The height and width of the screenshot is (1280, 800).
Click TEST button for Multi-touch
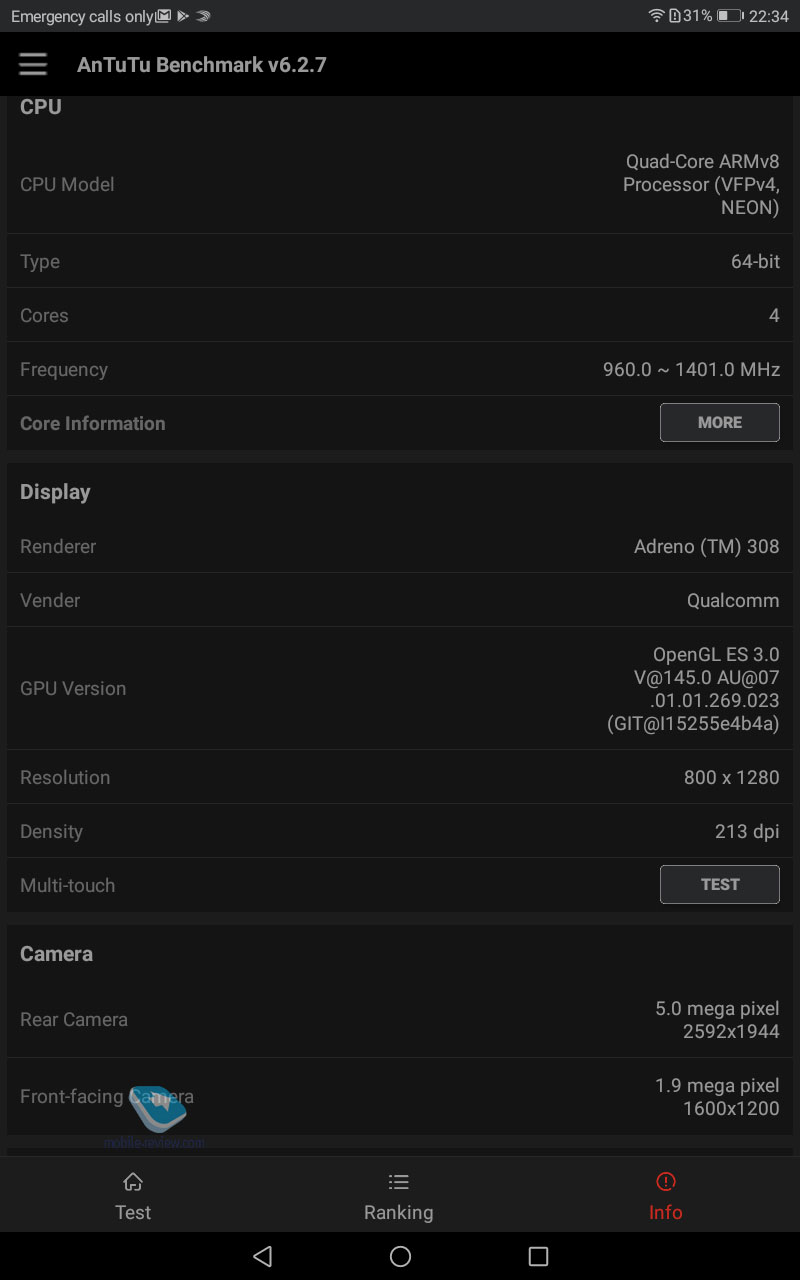pos(720,884)
